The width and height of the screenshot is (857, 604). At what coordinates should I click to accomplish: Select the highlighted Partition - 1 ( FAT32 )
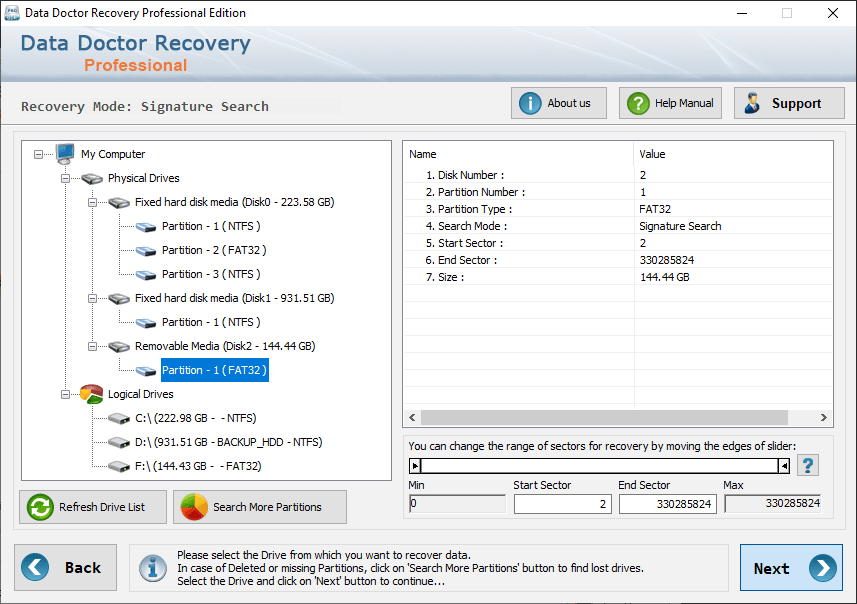click(x=215, y=370)
